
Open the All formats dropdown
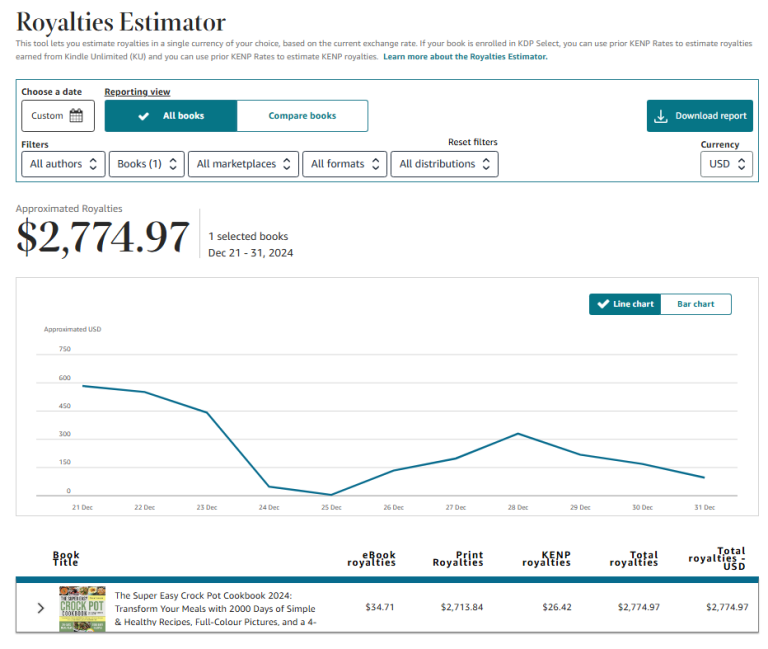point(344,164)
